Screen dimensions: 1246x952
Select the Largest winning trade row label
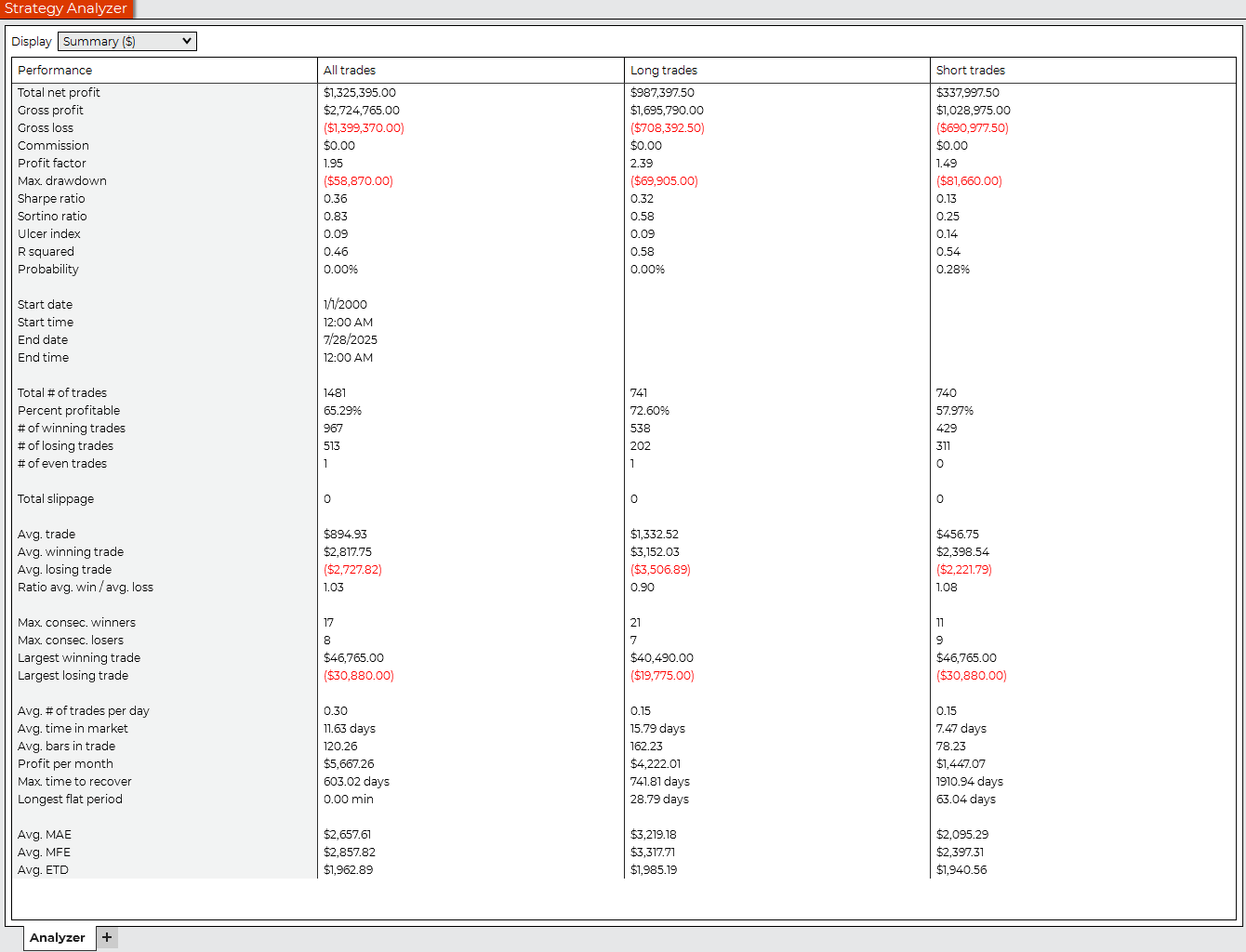pyautogui.click(x=79, y=658)
